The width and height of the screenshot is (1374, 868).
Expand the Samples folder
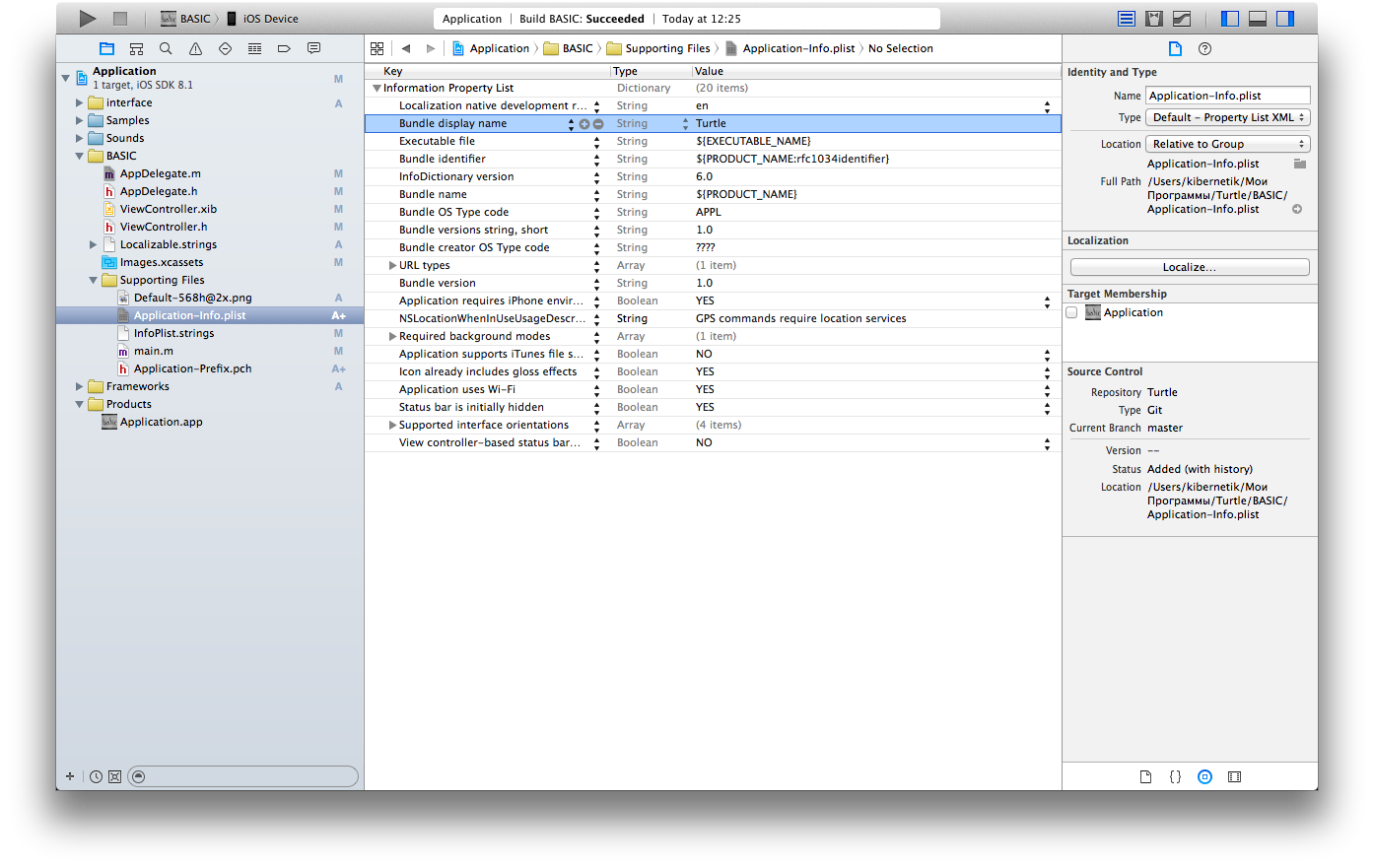(80, 120)
